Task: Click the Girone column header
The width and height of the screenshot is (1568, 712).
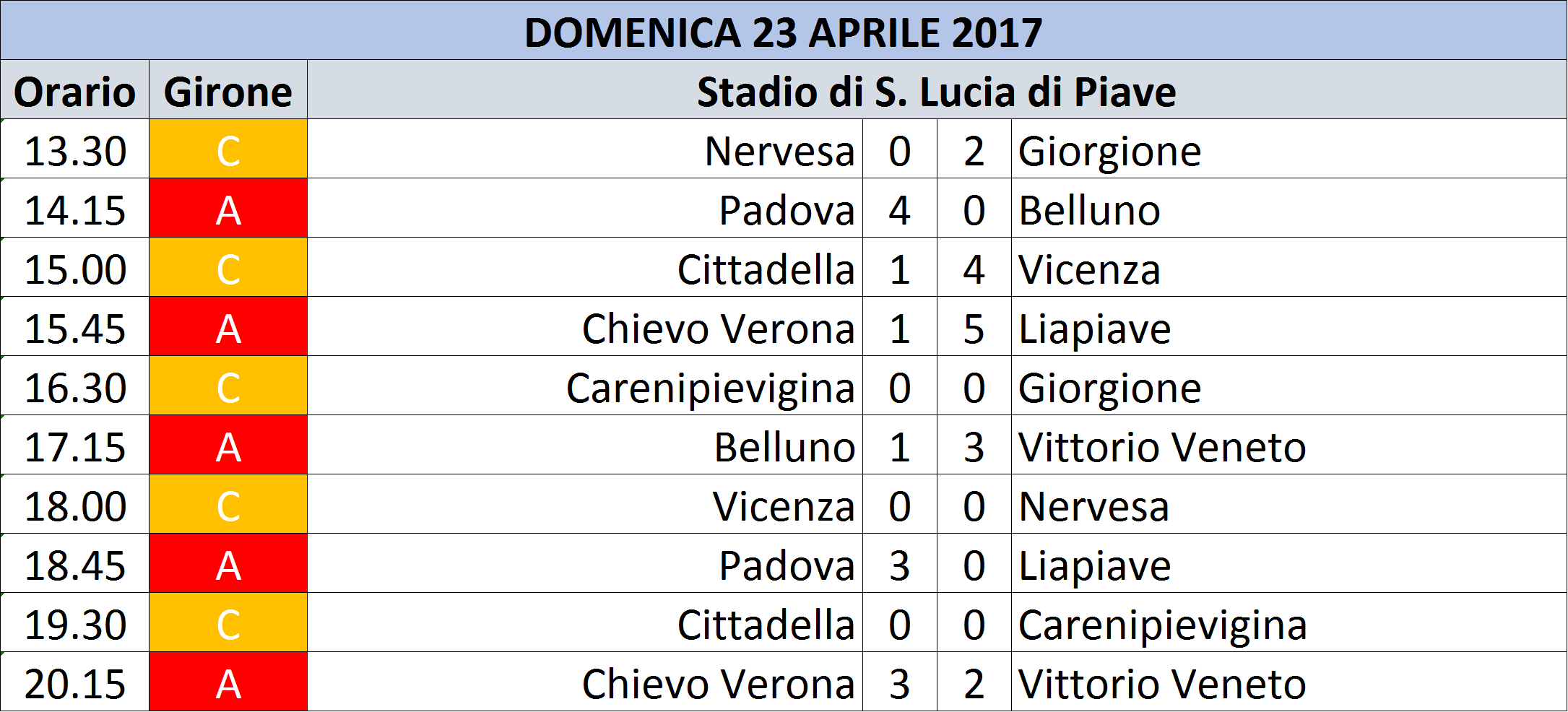Action: 228,90
